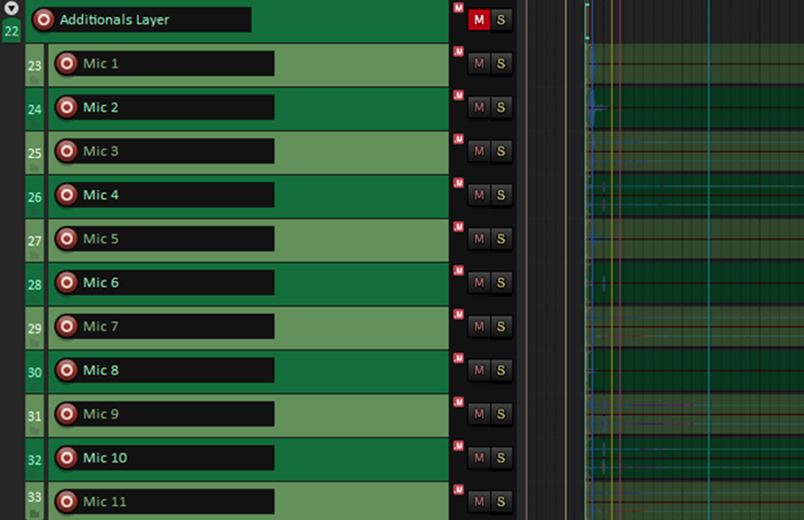
Task: Click the folder icon under track number 25
Action: point(35,168)
